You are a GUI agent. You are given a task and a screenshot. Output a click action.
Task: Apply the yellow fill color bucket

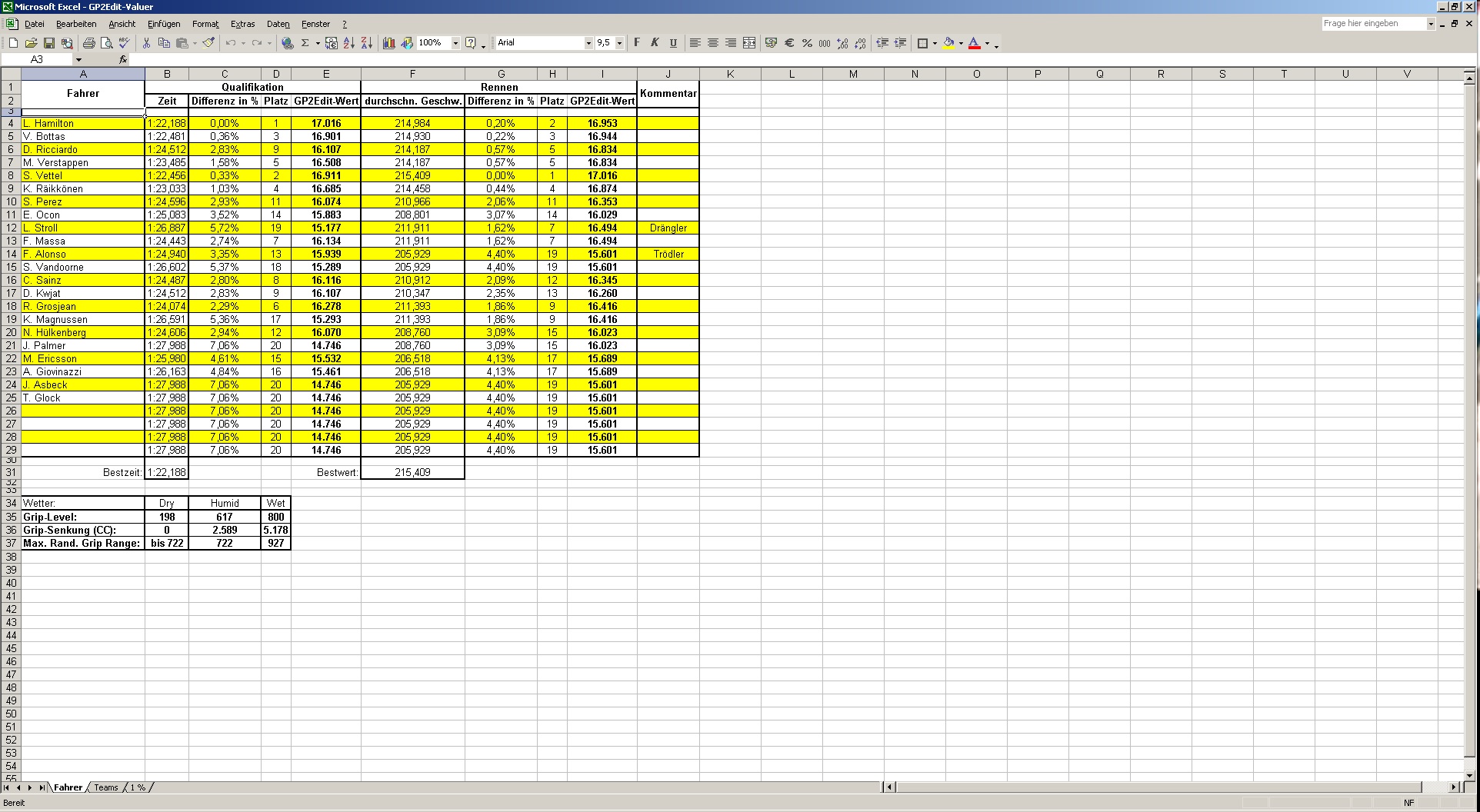948,43
